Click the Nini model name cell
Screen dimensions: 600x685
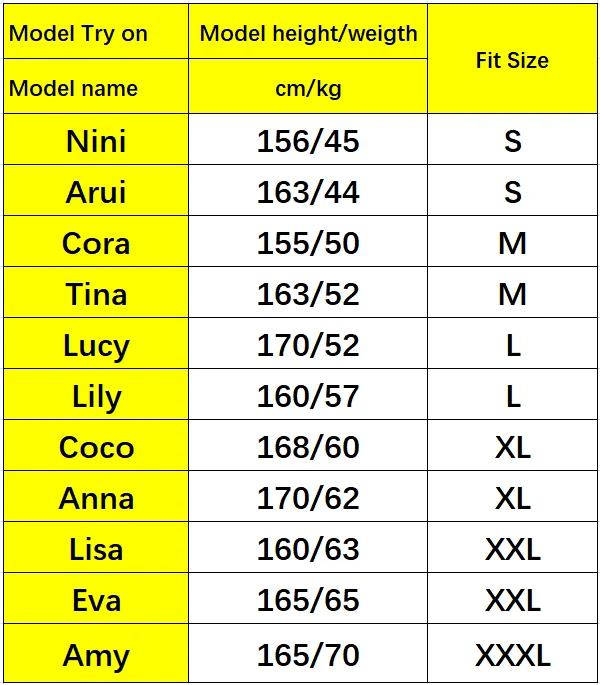(96, 140)
